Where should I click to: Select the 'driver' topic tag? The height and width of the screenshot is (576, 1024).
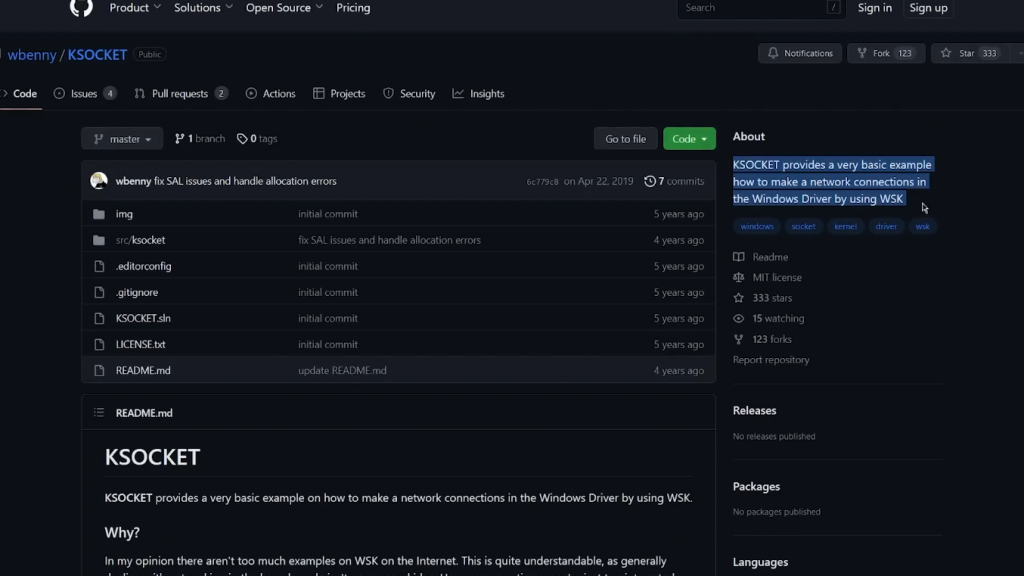886,227
